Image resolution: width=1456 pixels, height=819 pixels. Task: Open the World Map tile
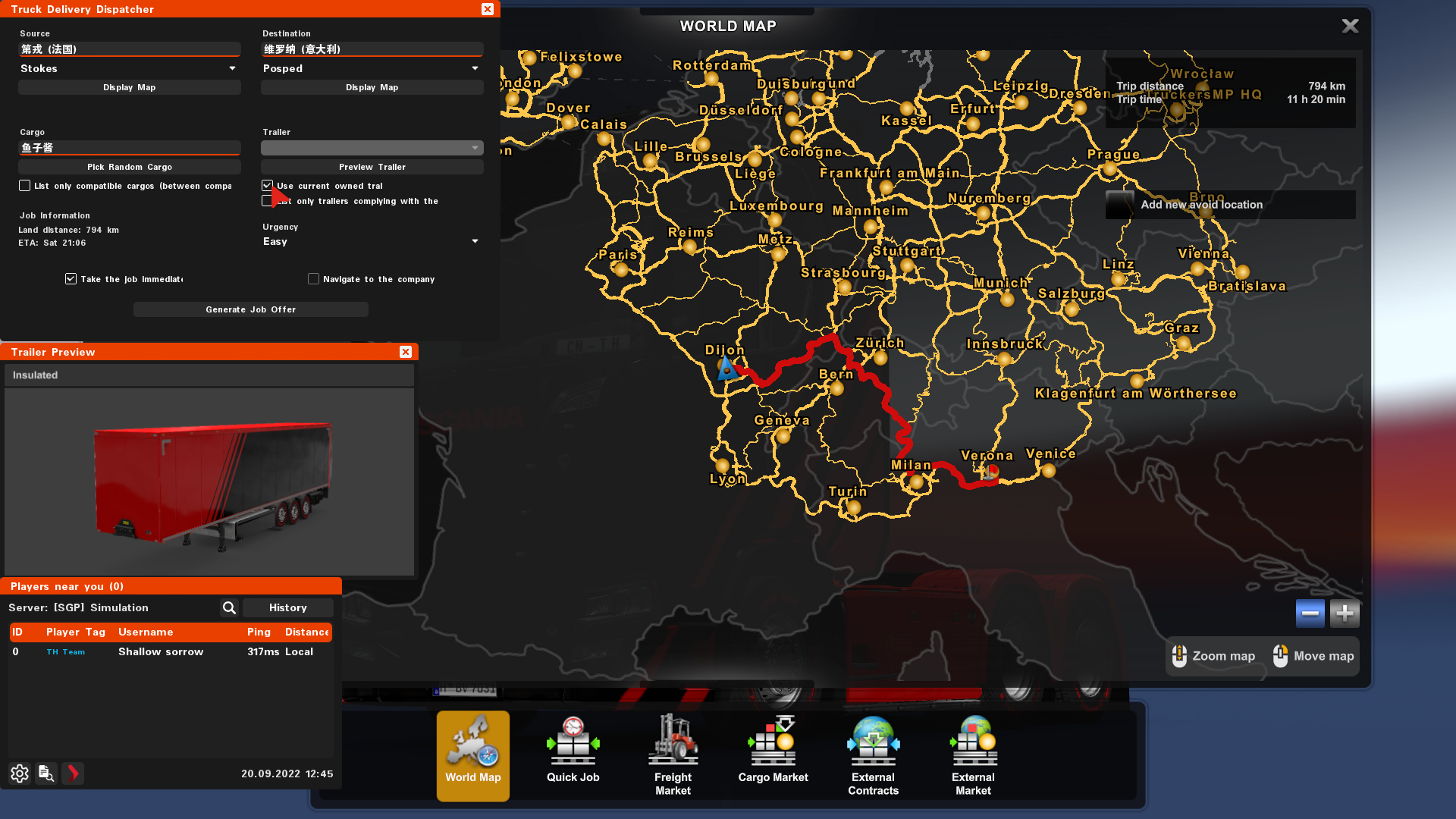(473, 755)
